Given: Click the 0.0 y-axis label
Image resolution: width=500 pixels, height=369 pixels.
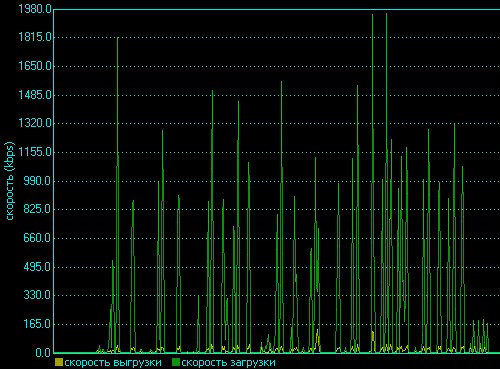Looking at the screenshot, I should (43, 353).
